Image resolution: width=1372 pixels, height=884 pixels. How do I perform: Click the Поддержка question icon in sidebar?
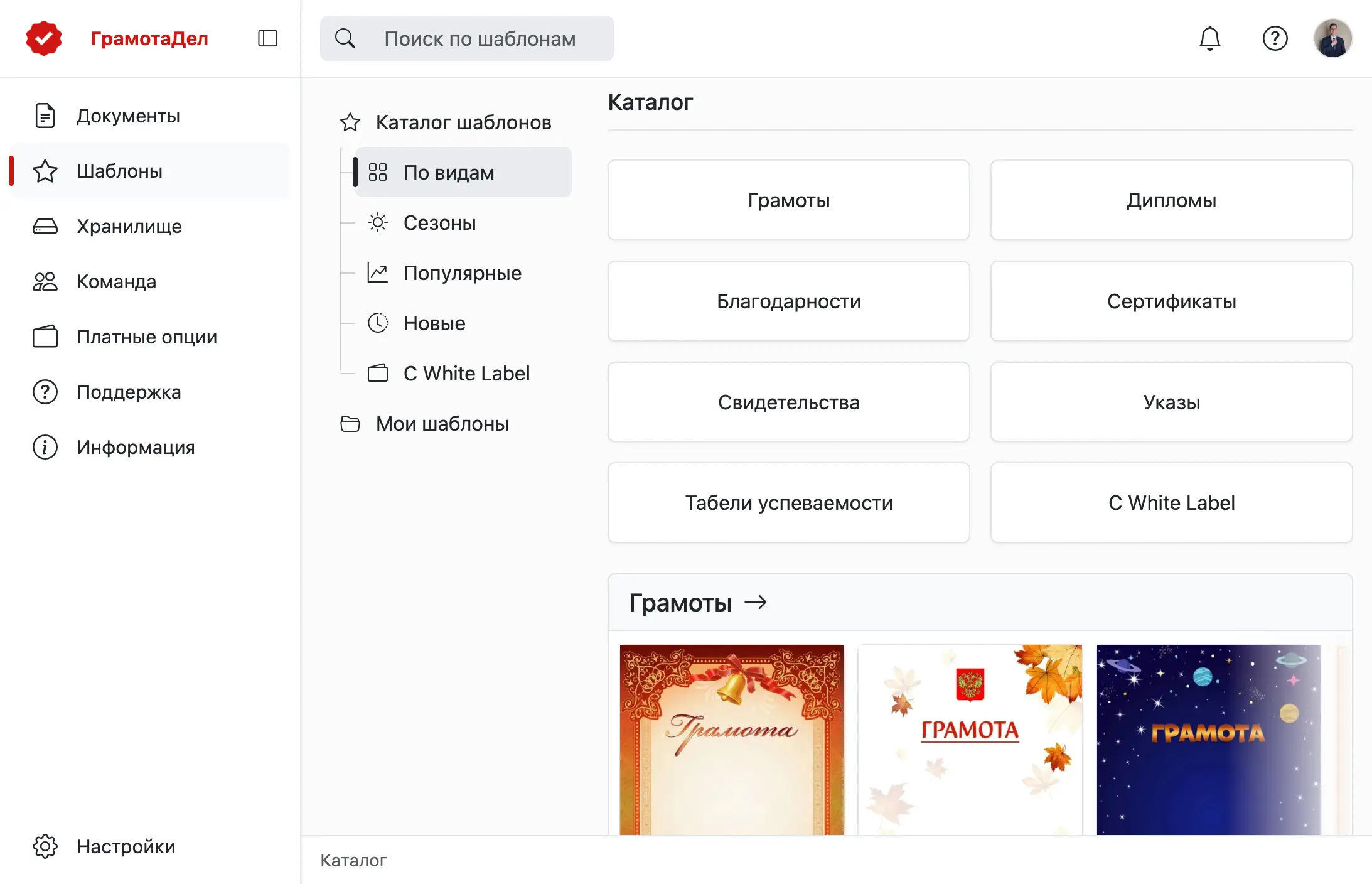[45, 392]
